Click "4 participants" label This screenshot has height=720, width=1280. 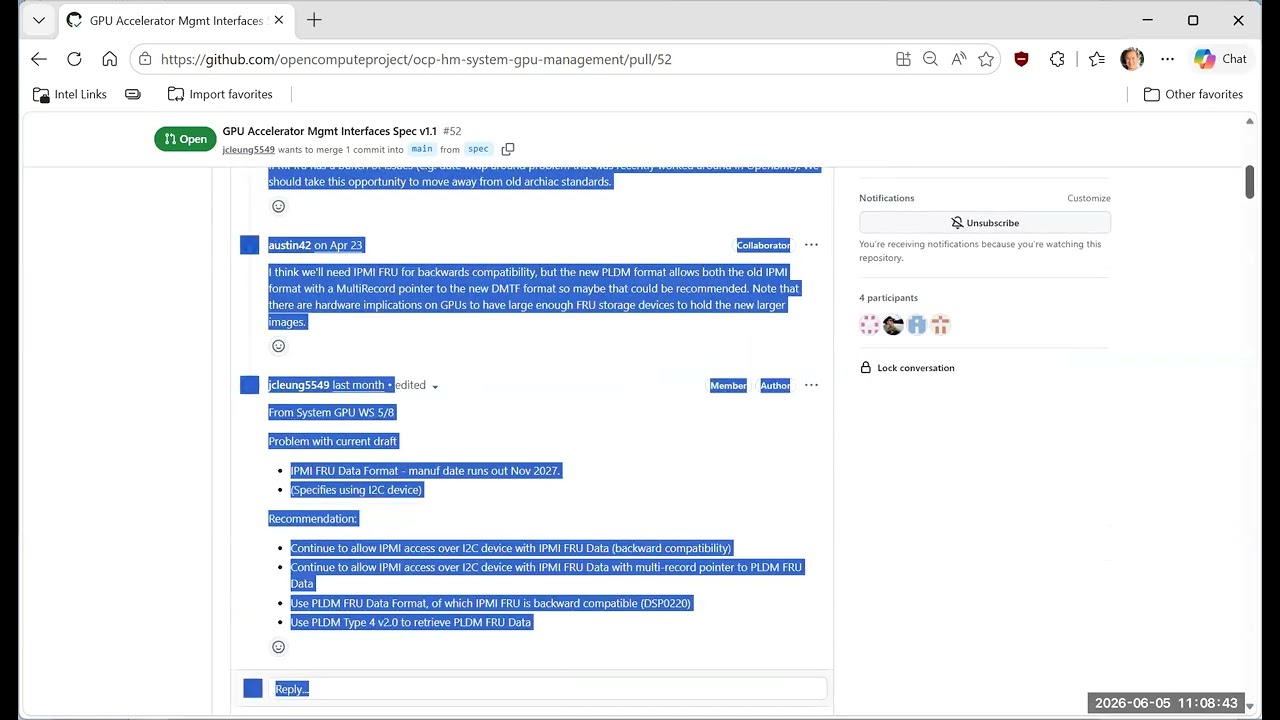pyautogui.click(x=888, y=298)
